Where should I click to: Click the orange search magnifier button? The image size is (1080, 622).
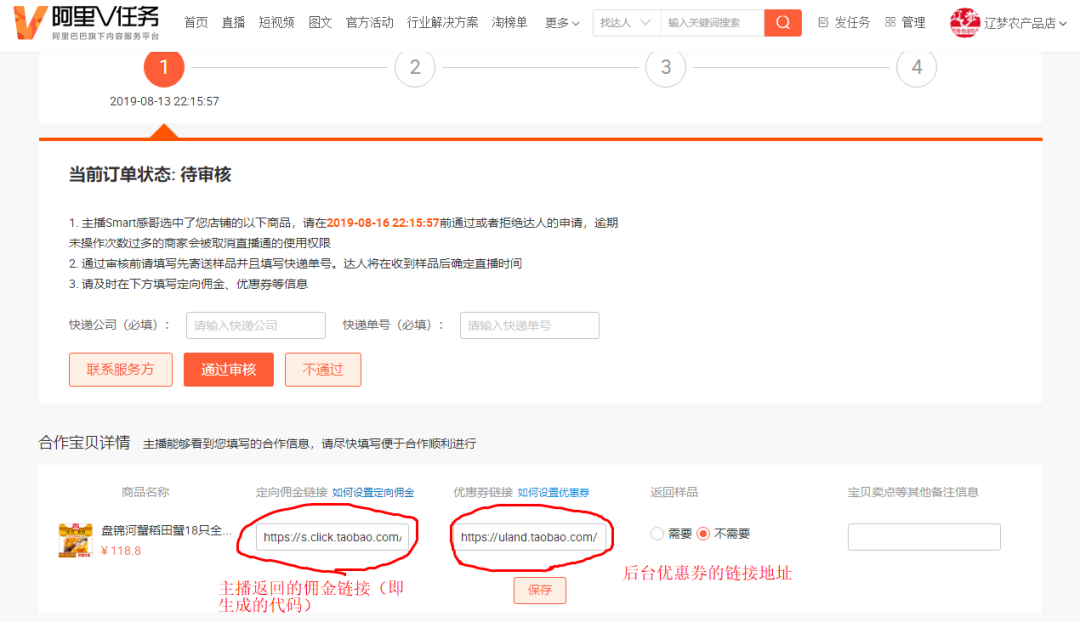tap(782, 23)
